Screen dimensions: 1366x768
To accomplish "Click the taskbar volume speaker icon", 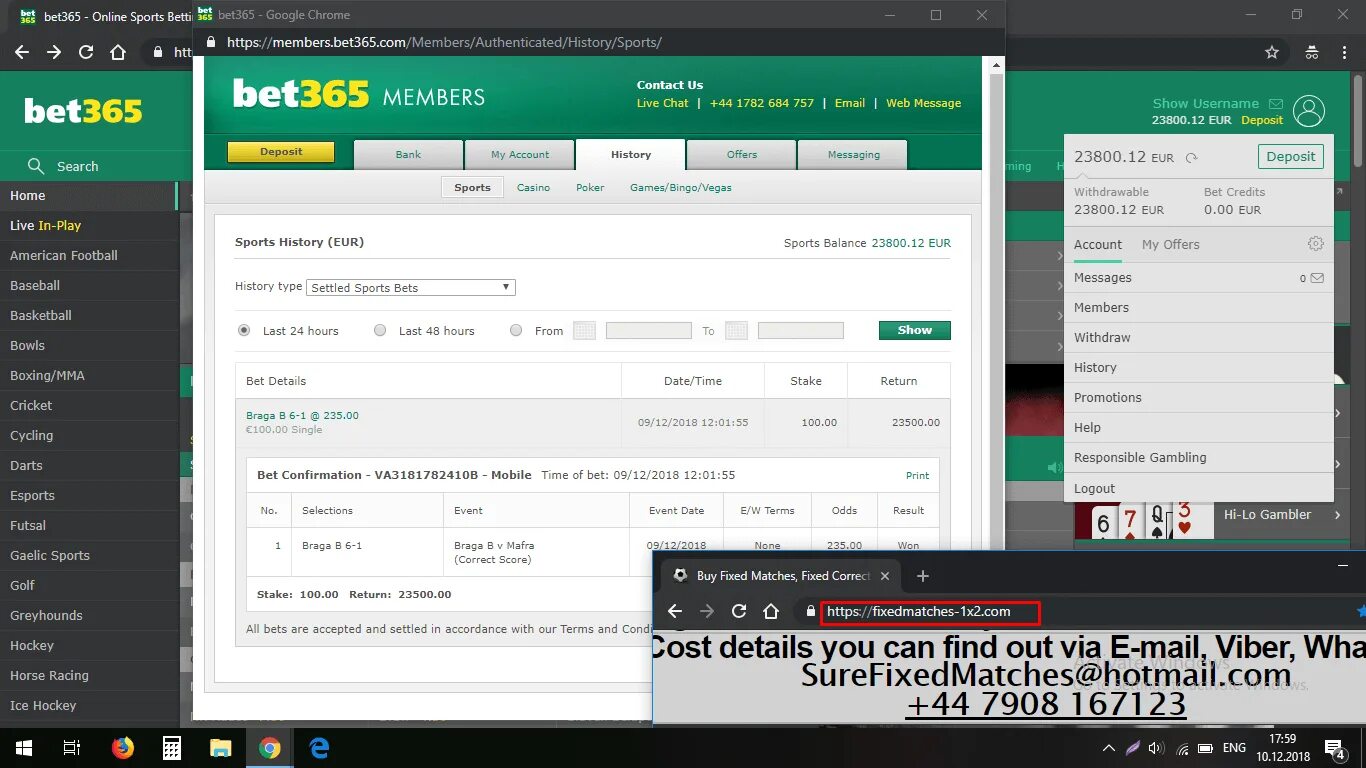I will tap(1157, 748).
